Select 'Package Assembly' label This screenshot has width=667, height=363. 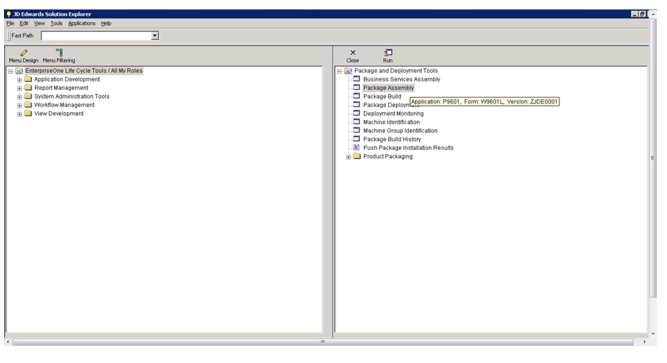[388, 88]
